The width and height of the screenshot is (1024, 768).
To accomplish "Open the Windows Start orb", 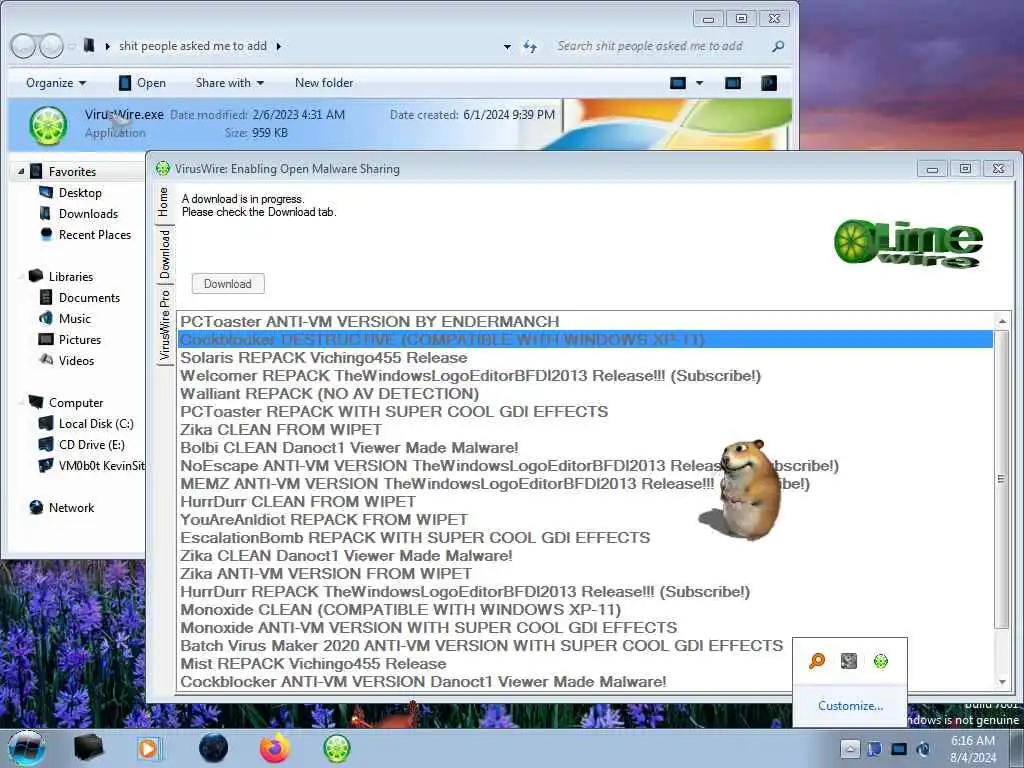I will [x=27, y=748].
